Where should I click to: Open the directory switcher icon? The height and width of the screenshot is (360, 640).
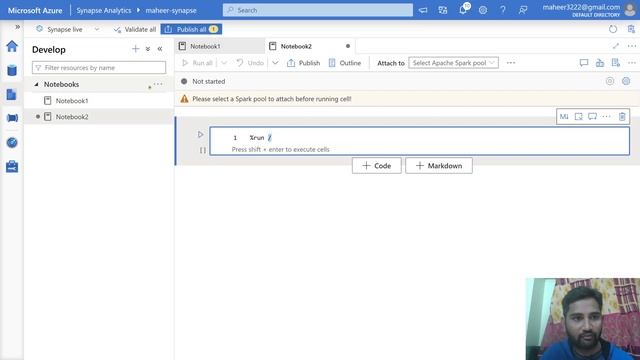tap(443, 10)
